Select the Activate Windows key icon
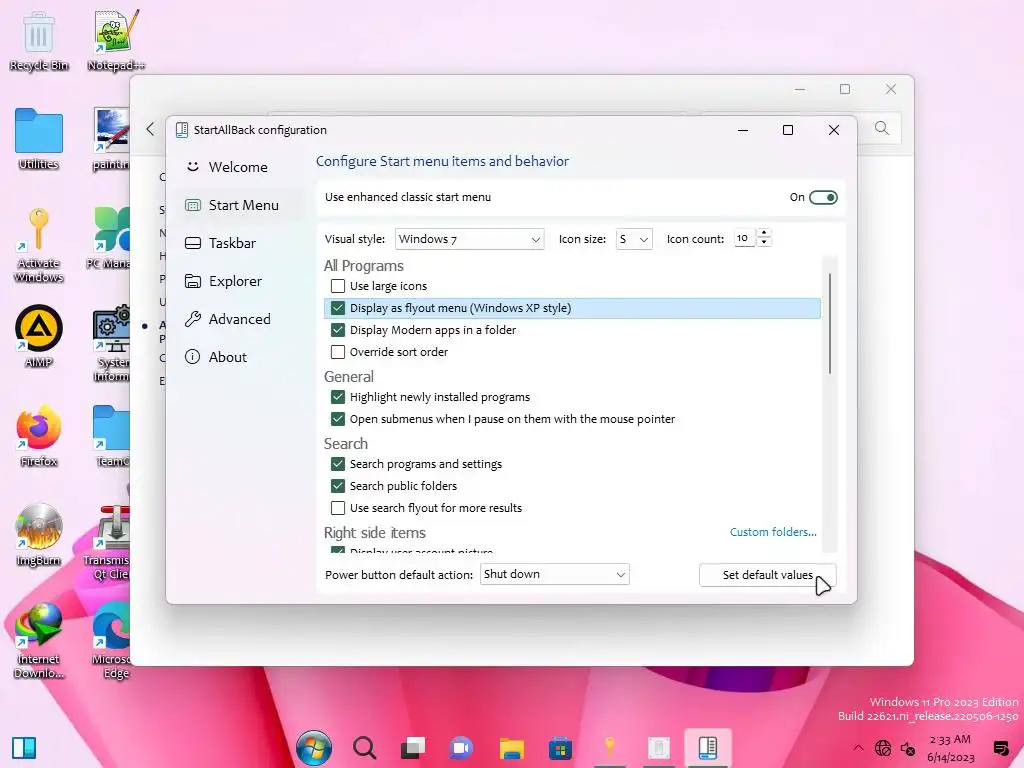1024x768 pixels. click(39, 245)
